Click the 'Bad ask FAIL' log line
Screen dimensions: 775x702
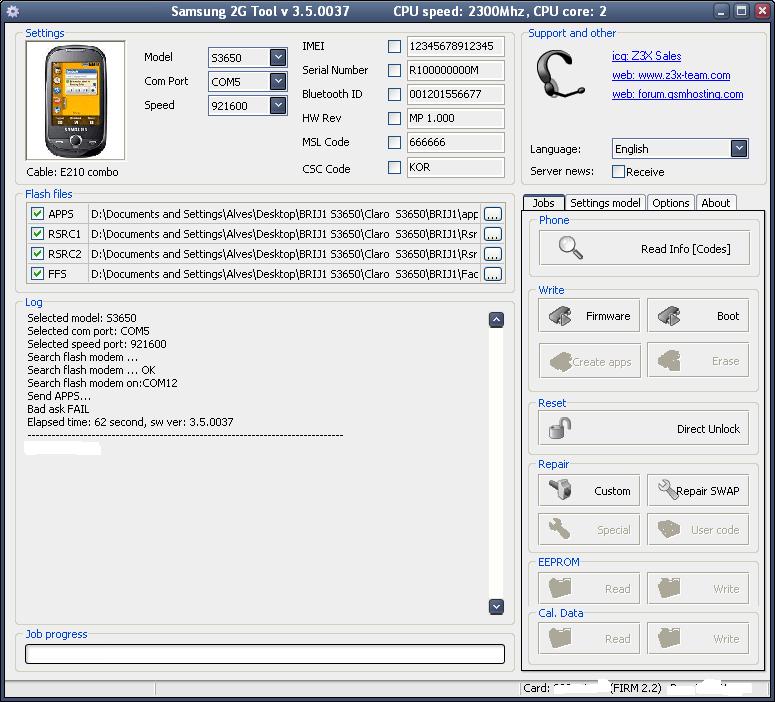click(x=58, y=409)
